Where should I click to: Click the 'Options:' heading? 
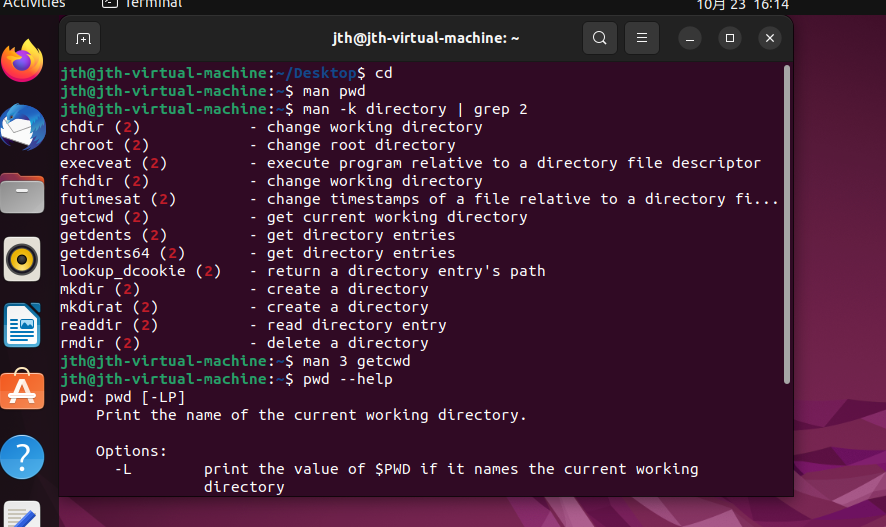(132, 451)
